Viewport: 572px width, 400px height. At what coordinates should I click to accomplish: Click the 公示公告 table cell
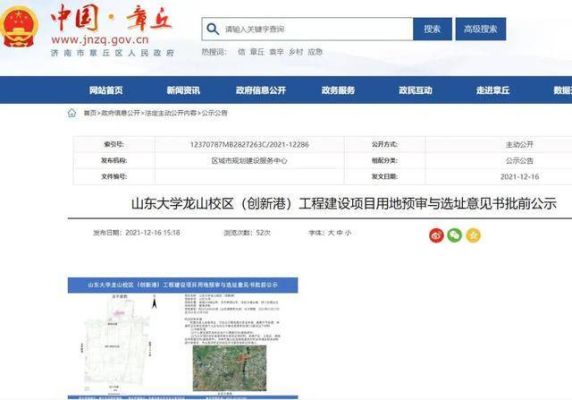coord(519,160)
